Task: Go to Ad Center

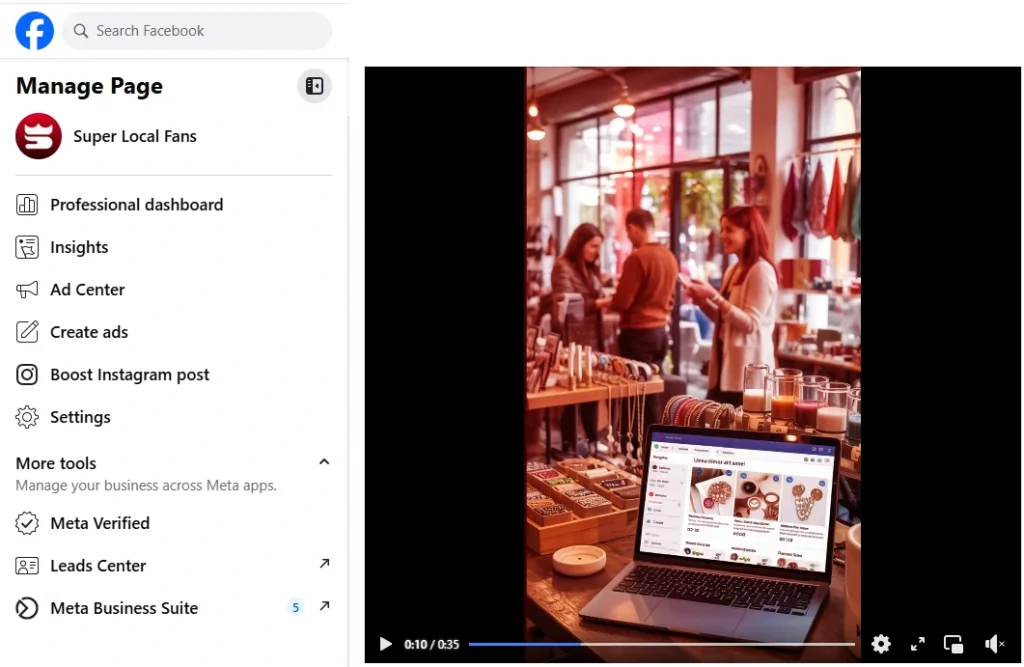Action: pos(86,289)
